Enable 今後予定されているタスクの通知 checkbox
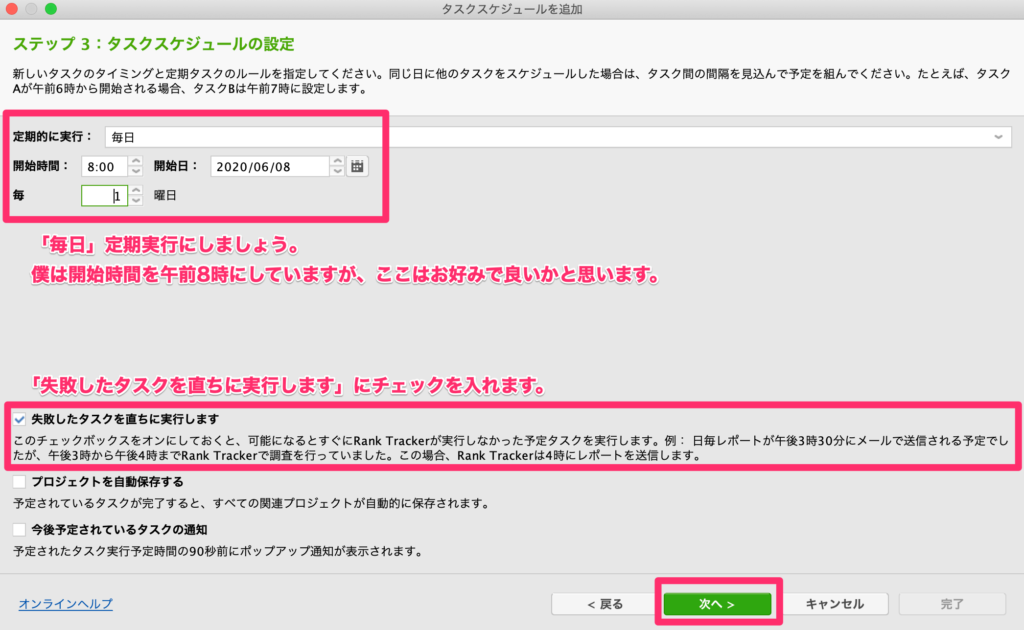Image resolution: width=1024 pixels, height=630 pixels. click(x=20, y=529)
